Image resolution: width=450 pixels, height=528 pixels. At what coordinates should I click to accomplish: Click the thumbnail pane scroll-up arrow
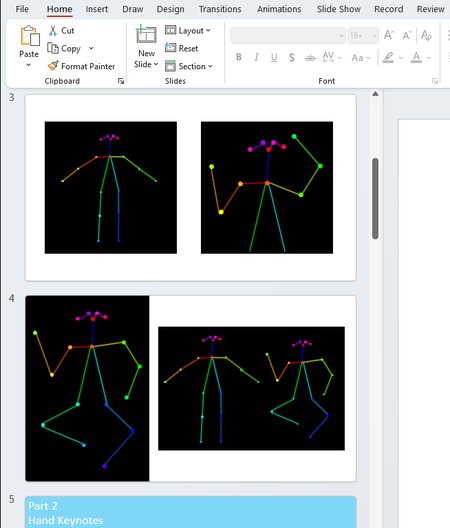click(375, 94)
